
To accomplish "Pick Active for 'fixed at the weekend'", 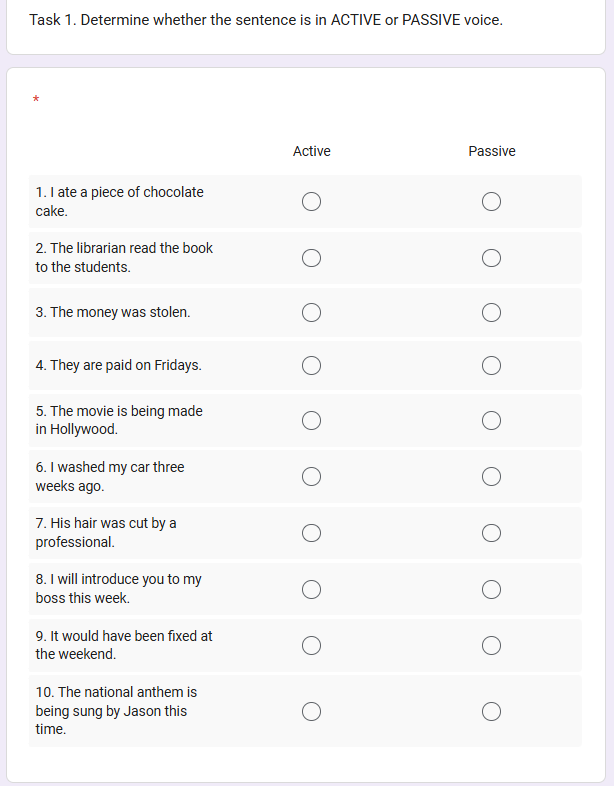I will click(x=311, y=645).
